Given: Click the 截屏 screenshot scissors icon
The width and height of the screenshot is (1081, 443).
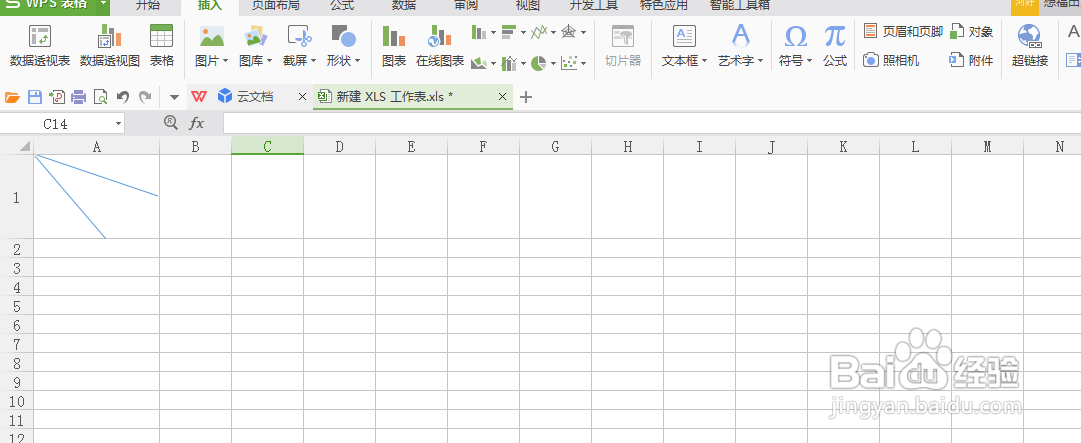Looking at the screenshot, I should click(x=299, y=36).
